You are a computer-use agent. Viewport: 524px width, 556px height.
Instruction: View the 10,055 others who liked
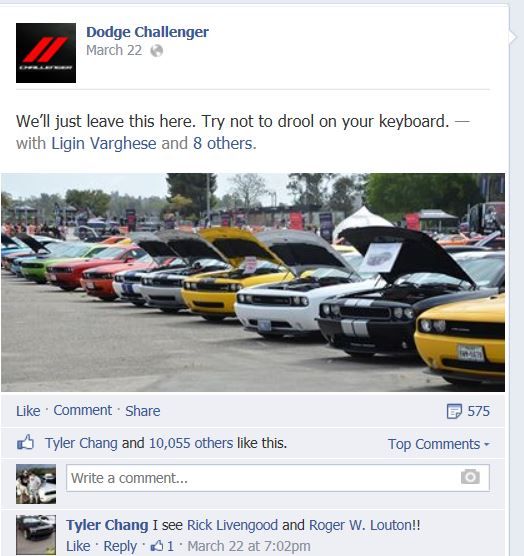point(191,443)
